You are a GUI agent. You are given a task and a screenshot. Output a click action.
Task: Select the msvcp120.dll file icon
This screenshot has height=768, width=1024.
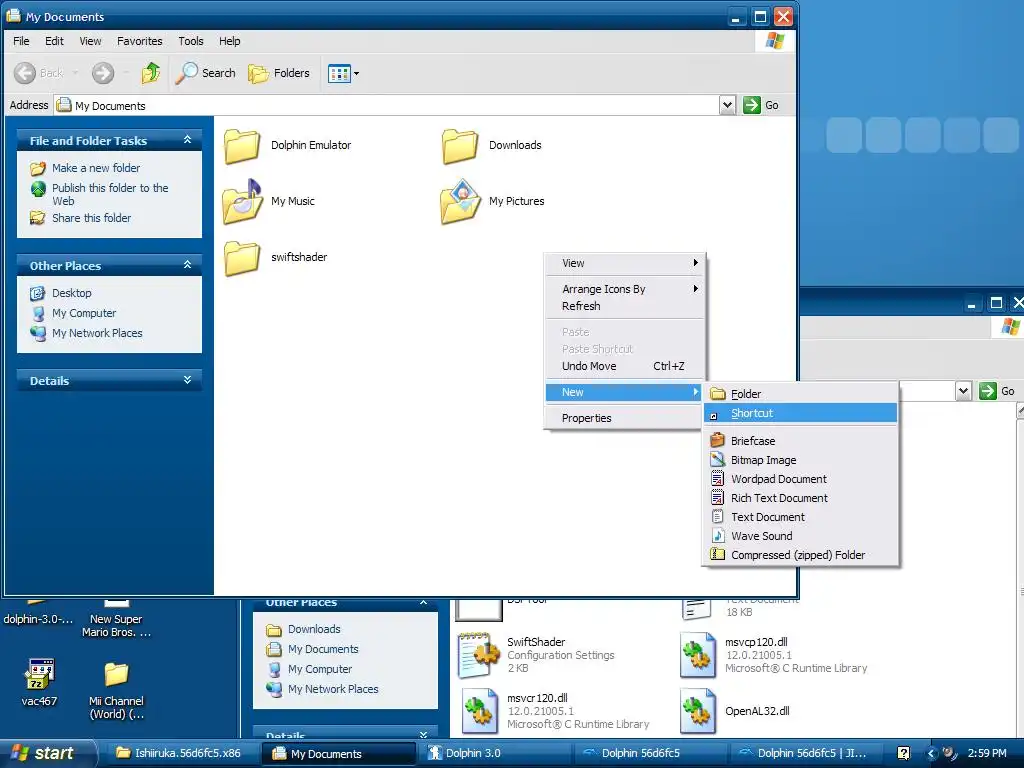tap(697, 654)
